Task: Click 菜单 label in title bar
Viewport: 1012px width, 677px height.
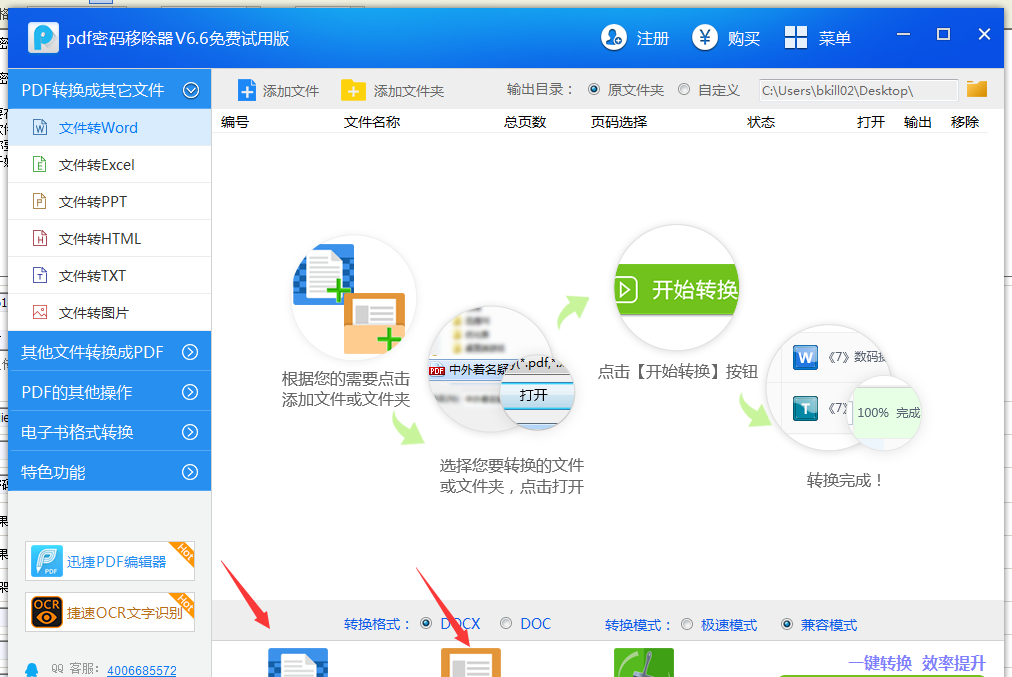Action: 835,39
